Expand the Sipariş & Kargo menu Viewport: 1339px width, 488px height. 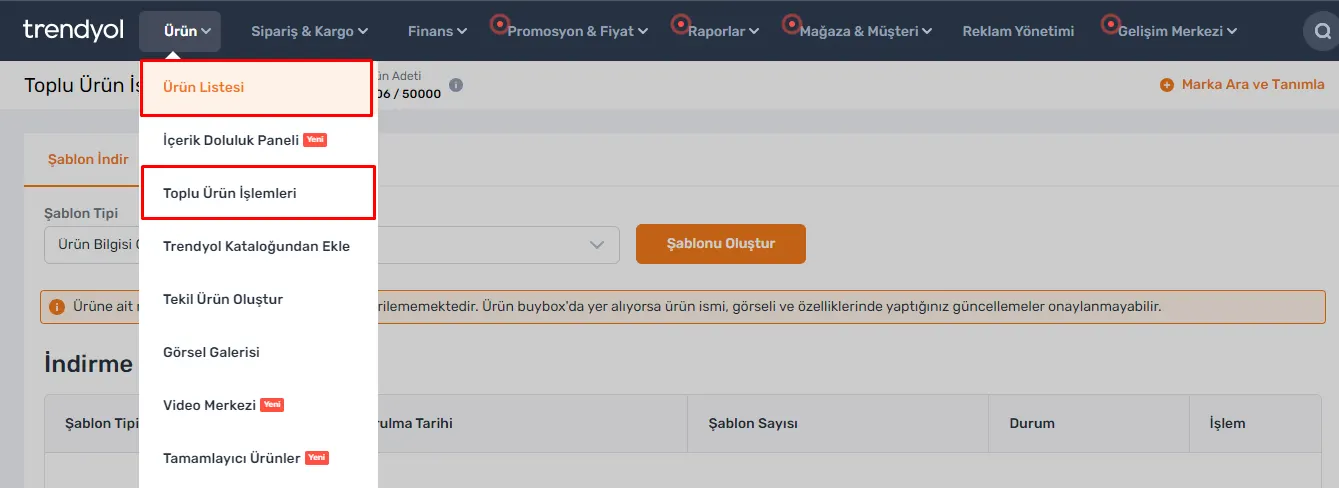pos(309,31)
